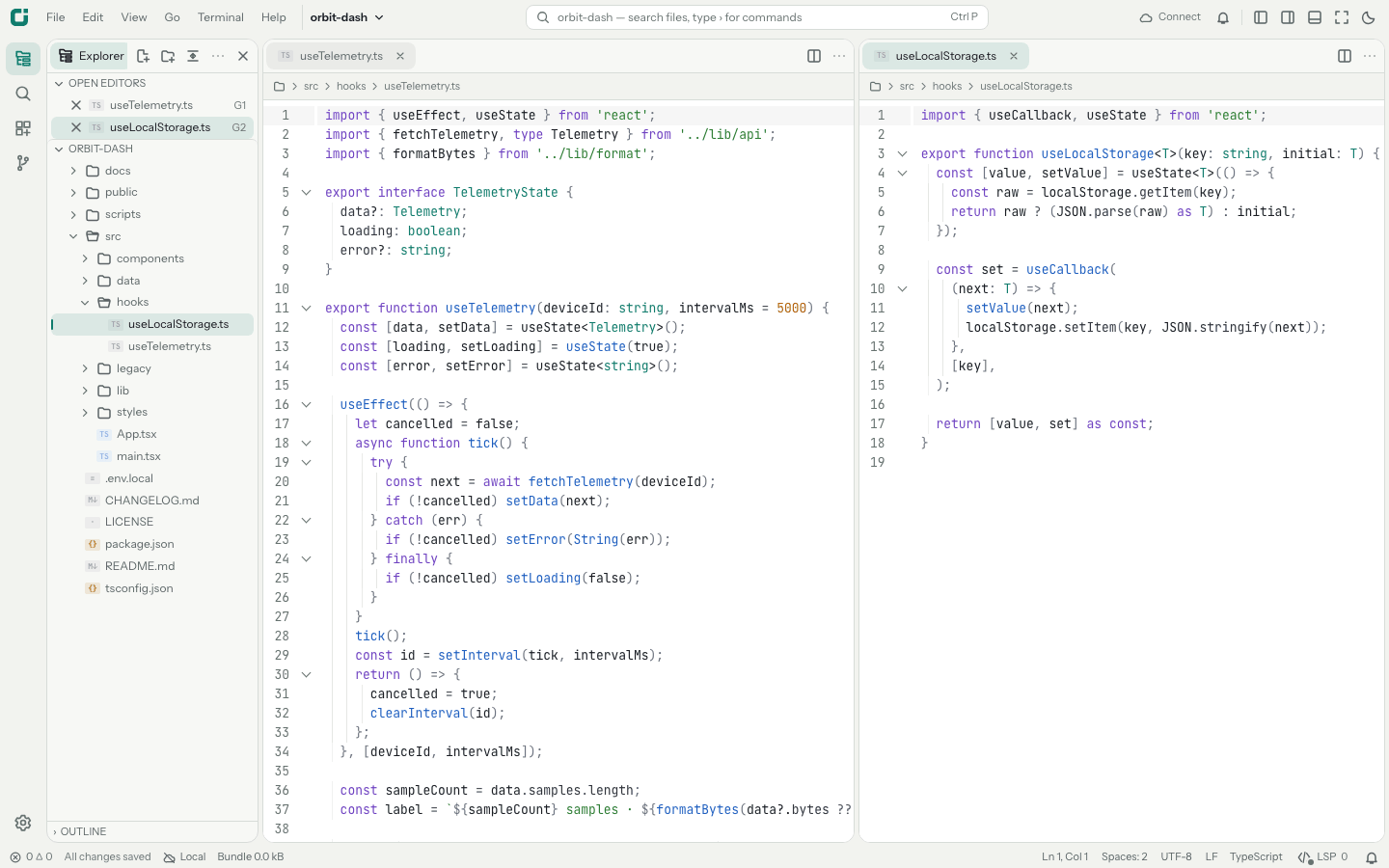Open the File menu
Image resolution: width=1389 pixels, height=868 pixels.
click(x=56, y=17)
